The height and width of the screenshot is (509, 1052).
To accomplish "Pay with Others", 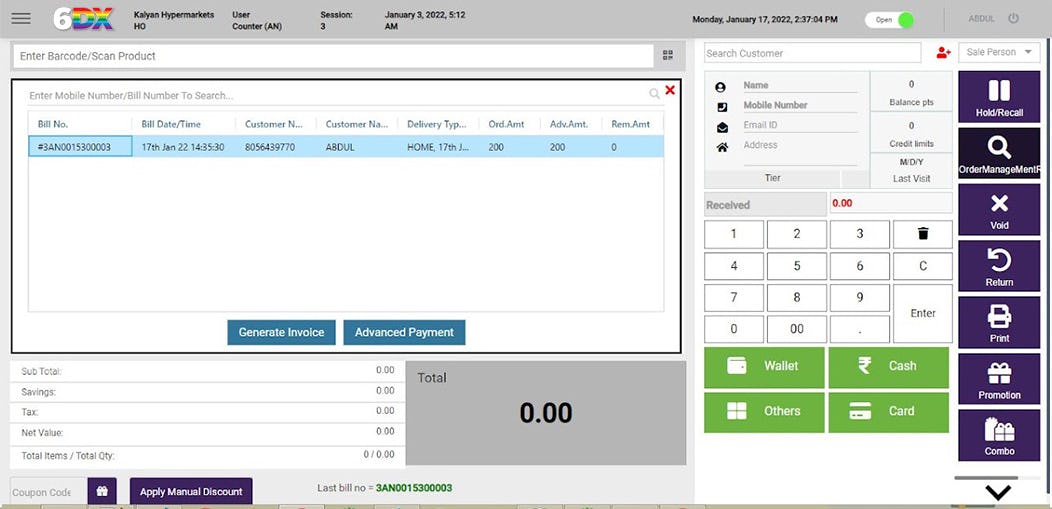I will coord(764,412).
